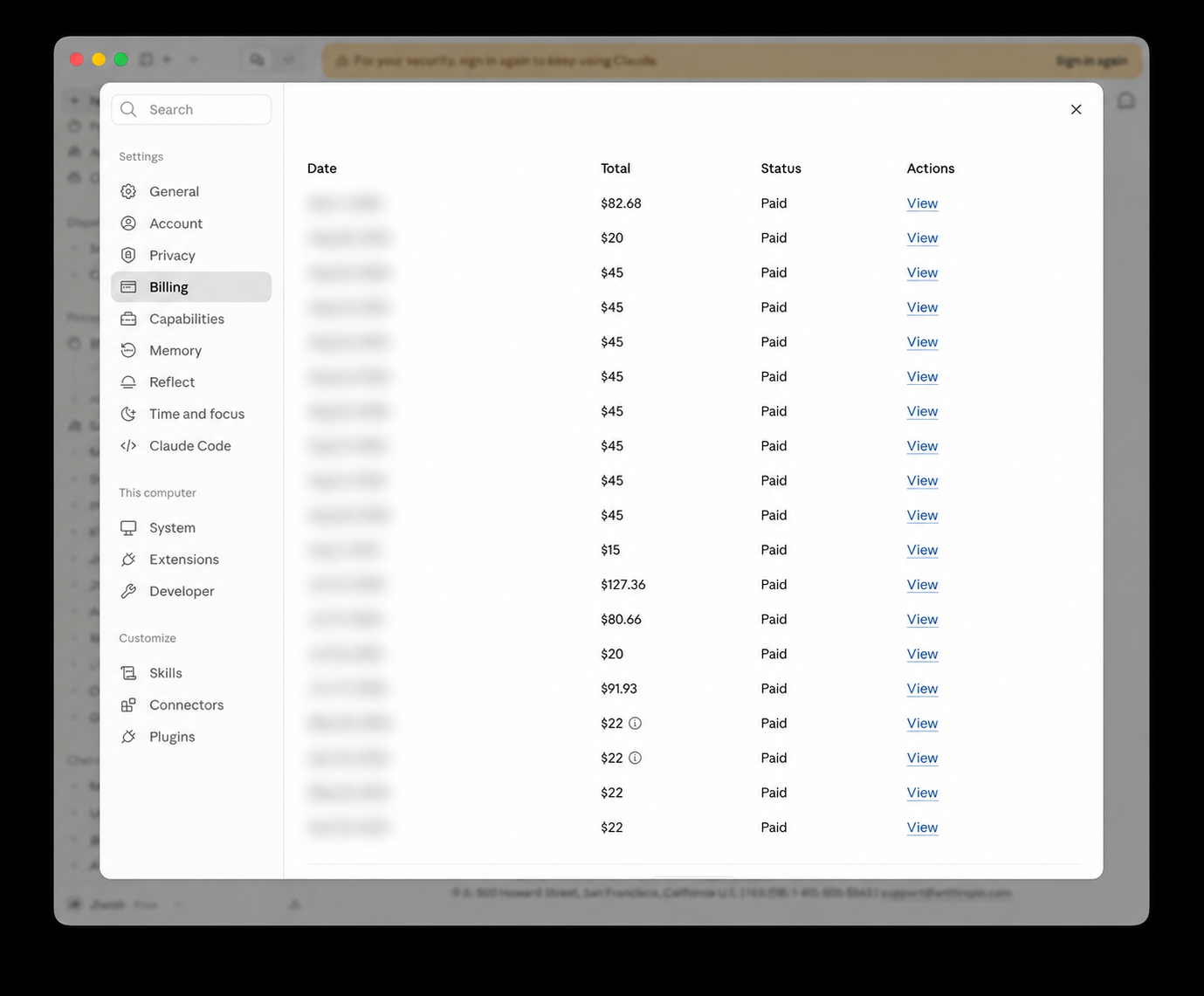Click the Account person icon
The height and width of the screenshot is (996, 1204).
128,223
